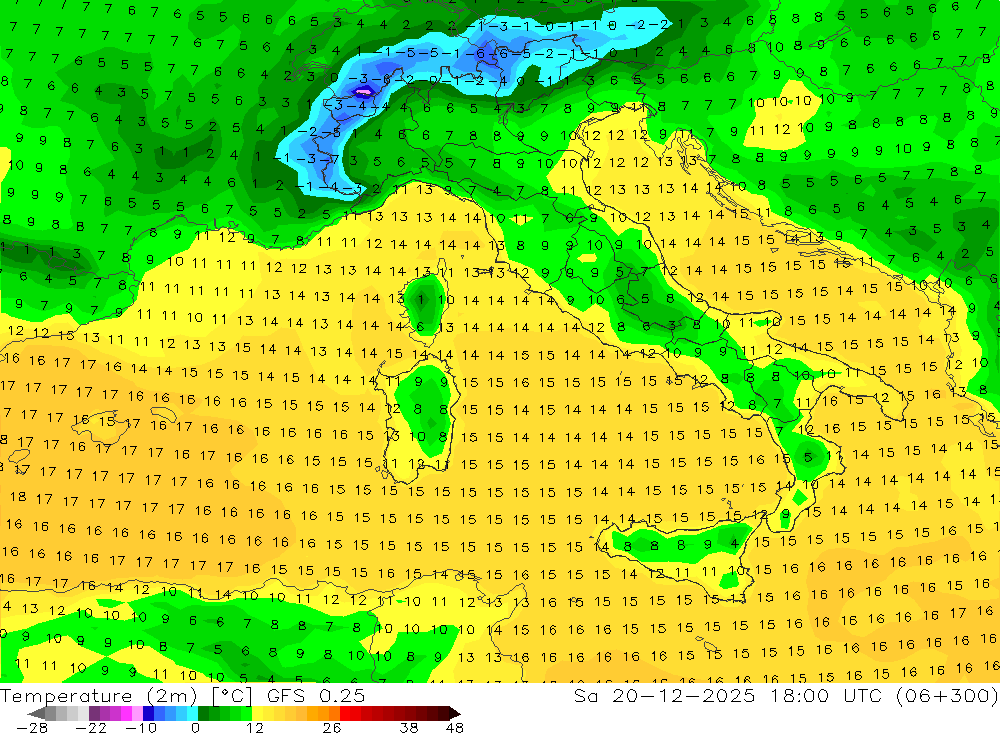
Task: Click the dark maroon right arrow end of color scale
Action: (x=455, y=713)
